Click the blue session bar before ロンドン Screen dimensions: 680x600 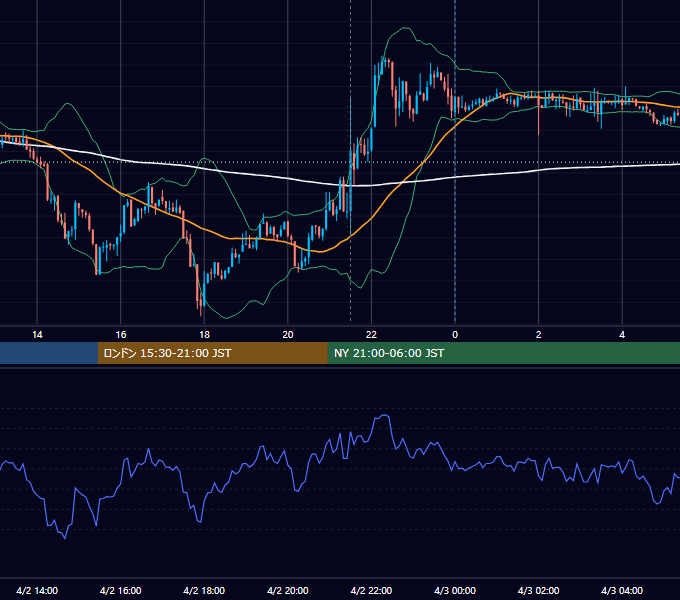click(49, 353)
